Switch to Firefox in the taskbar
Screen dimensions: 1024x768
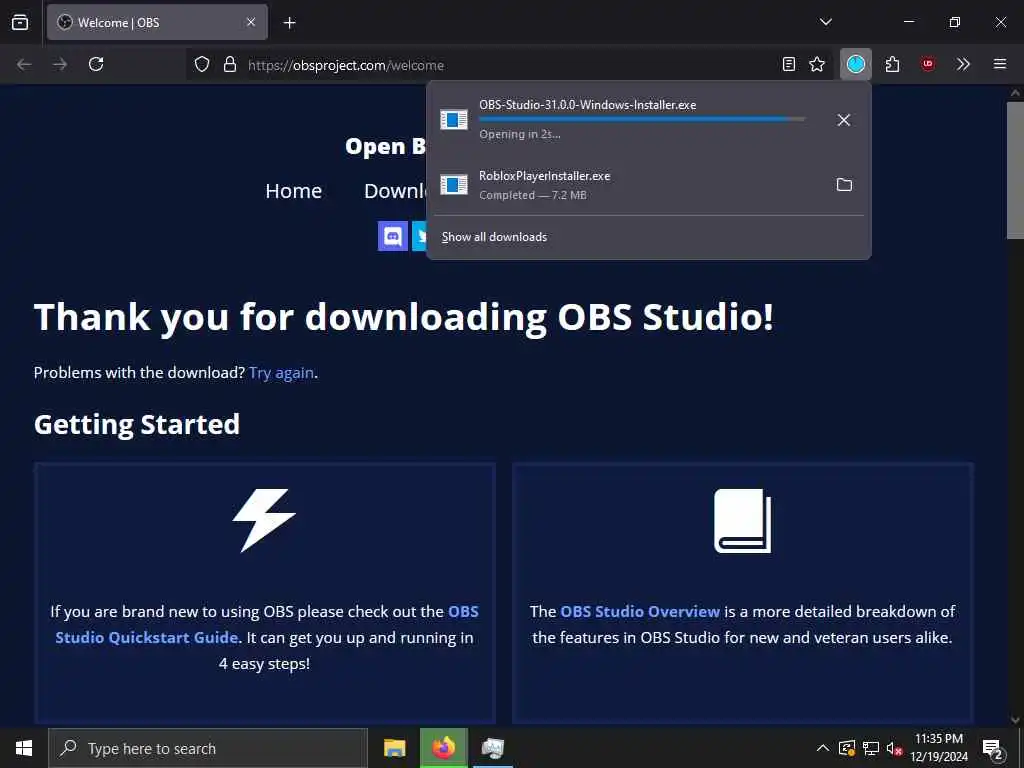pyautogui.click(x=443, y=748)
